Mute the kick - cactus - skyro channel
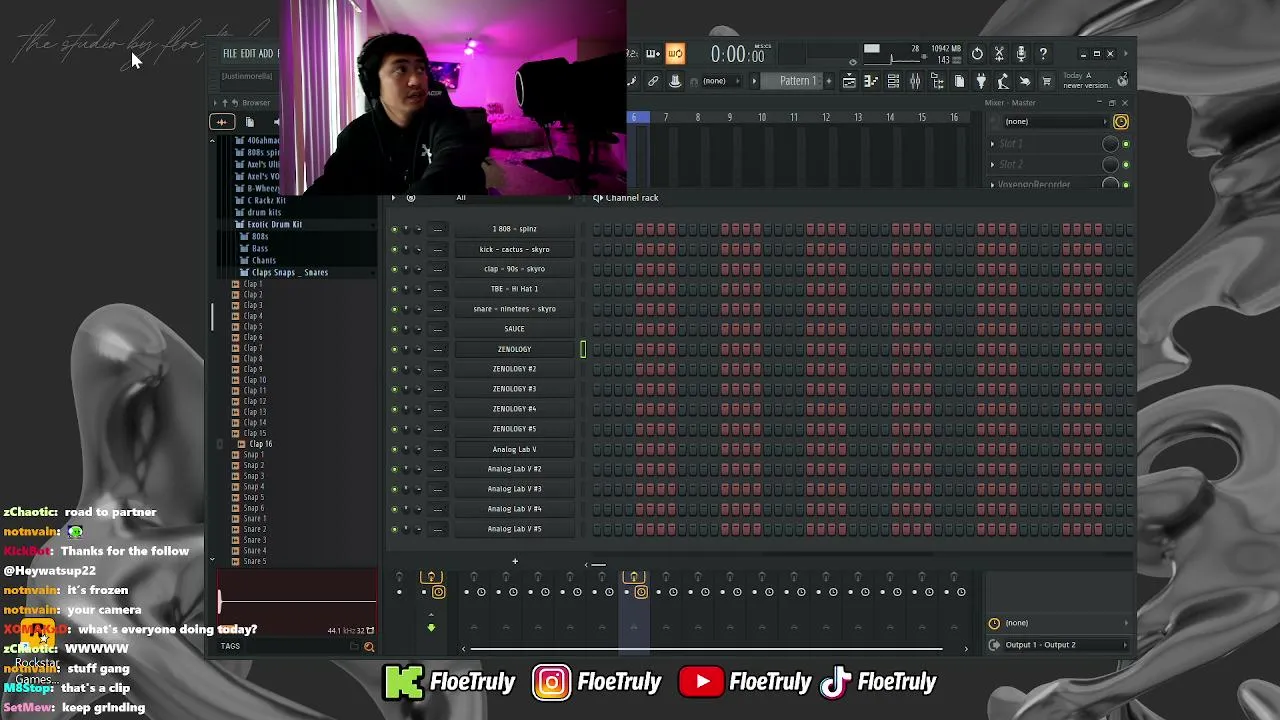The image size is (1280, 720). [x=394, y=249]
